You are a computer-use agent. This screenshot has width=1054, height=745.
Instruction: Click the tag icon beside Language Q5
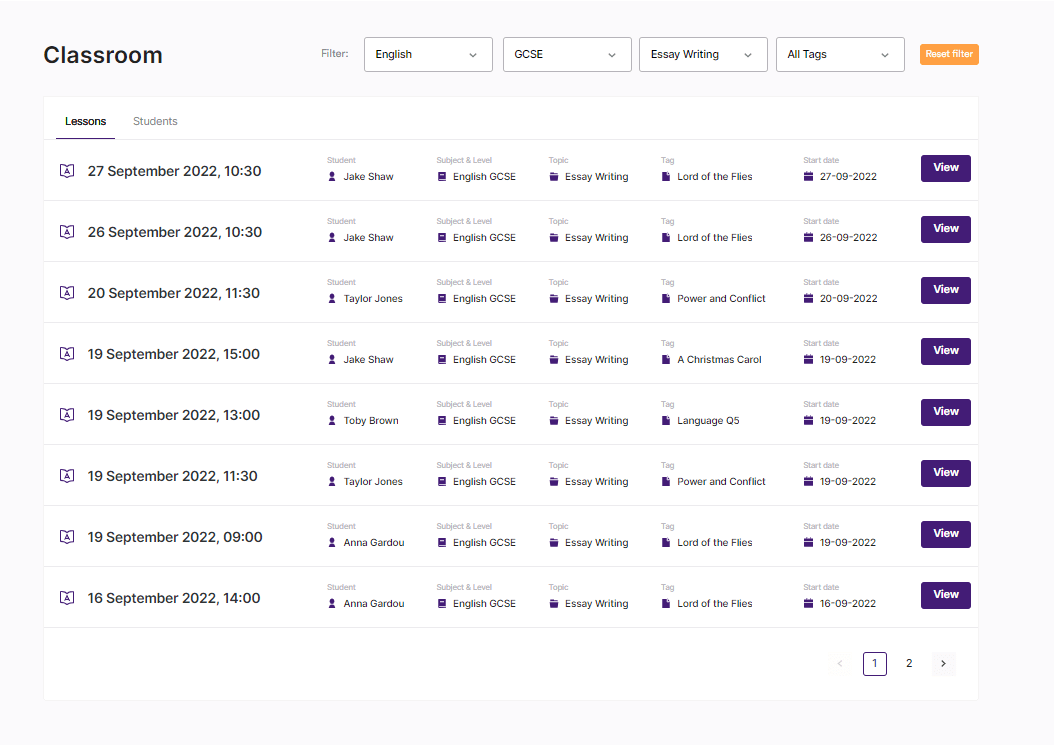666,421
